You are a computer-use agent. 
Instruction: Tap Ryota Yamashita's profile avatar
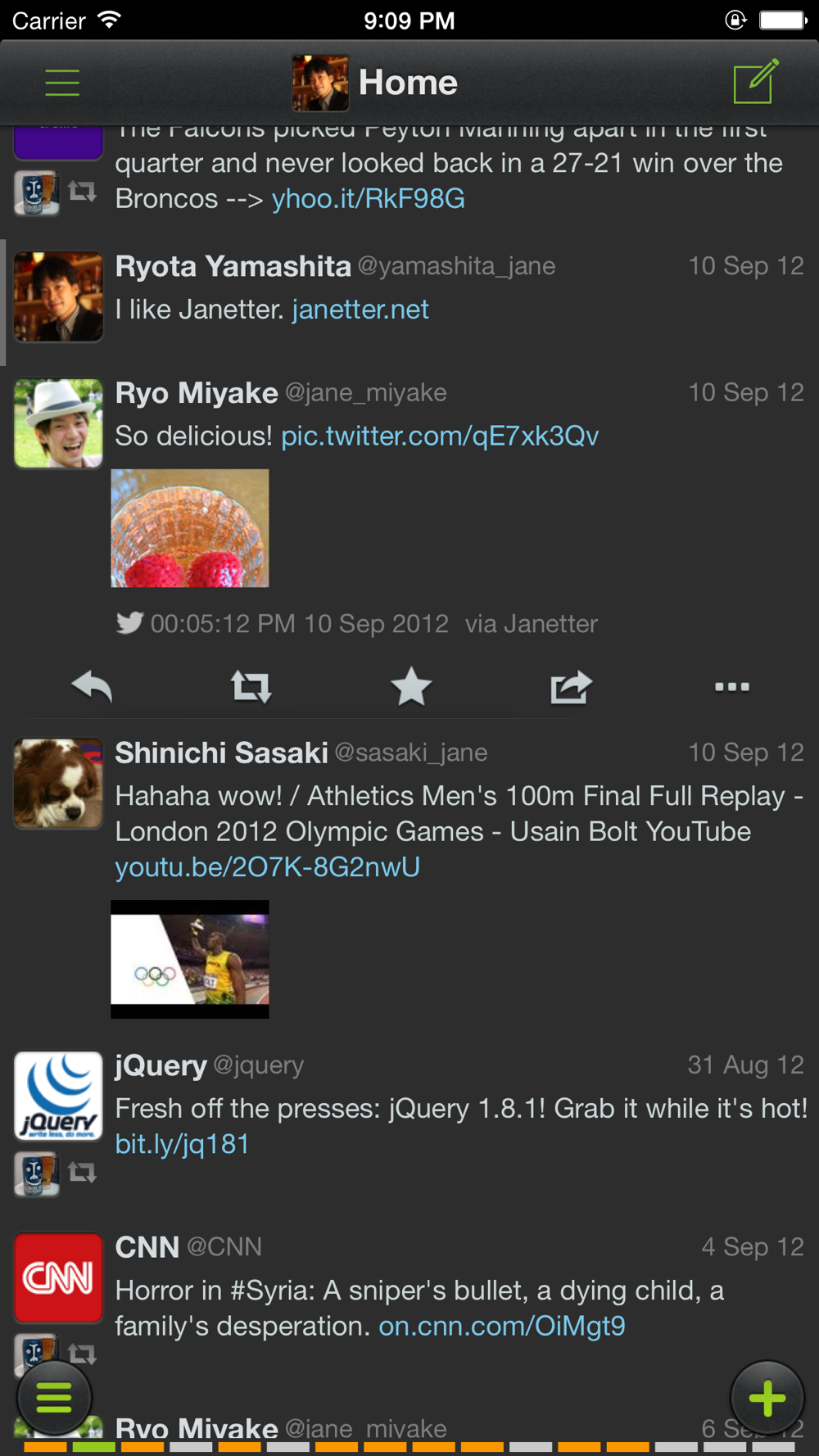click(59, 296)
